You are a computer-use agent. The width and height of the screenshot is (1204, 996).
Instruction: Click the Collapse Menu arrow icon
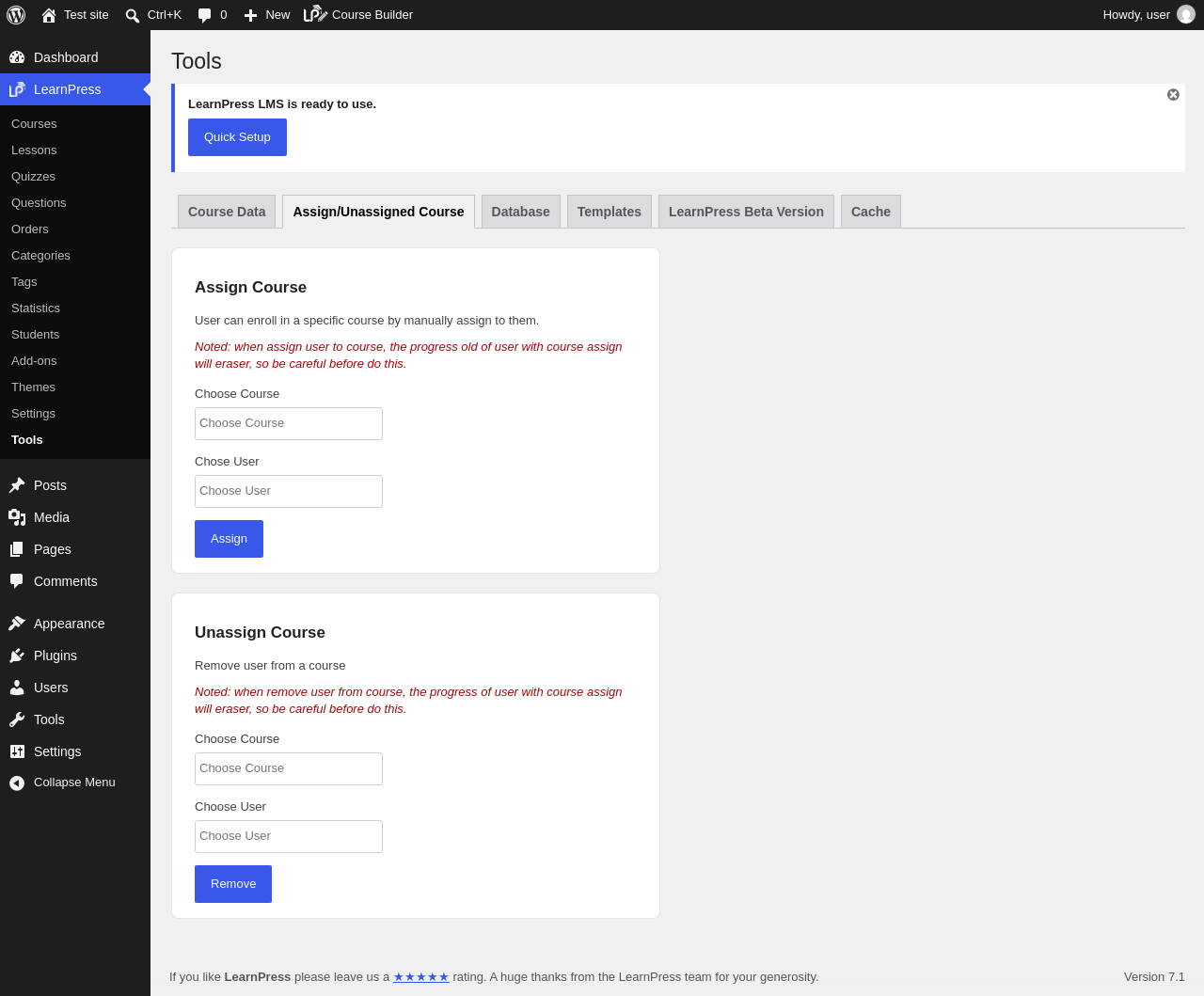click(x=17, y=783)
